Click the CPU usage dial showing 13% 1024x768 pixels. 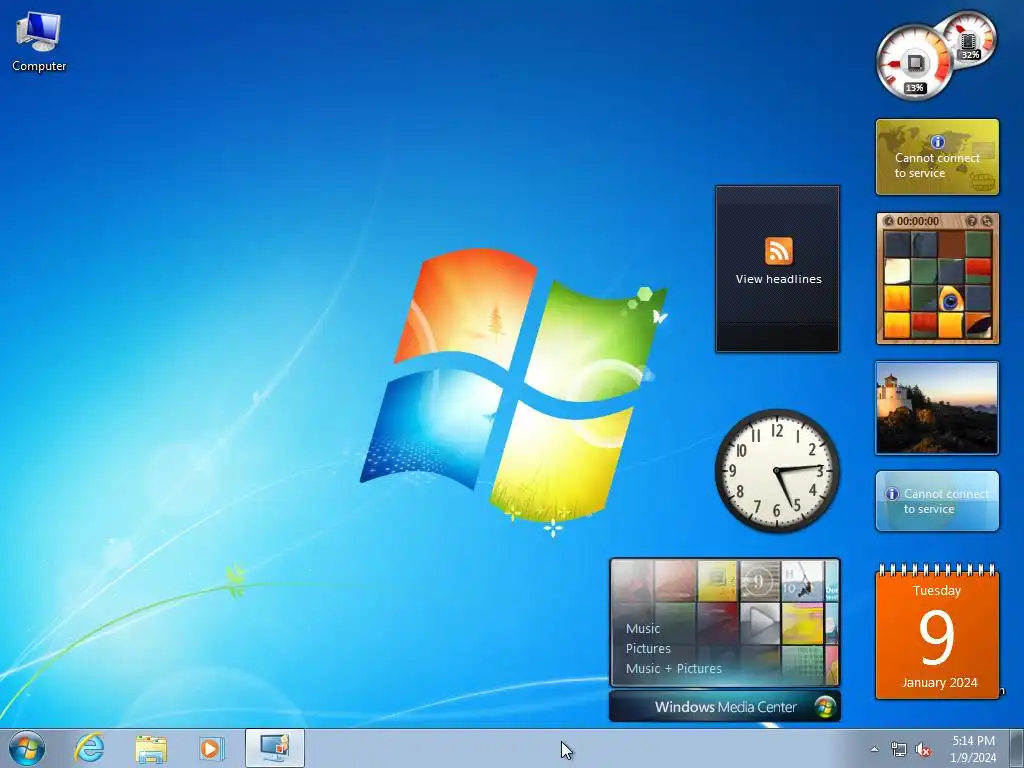[914, 63]
